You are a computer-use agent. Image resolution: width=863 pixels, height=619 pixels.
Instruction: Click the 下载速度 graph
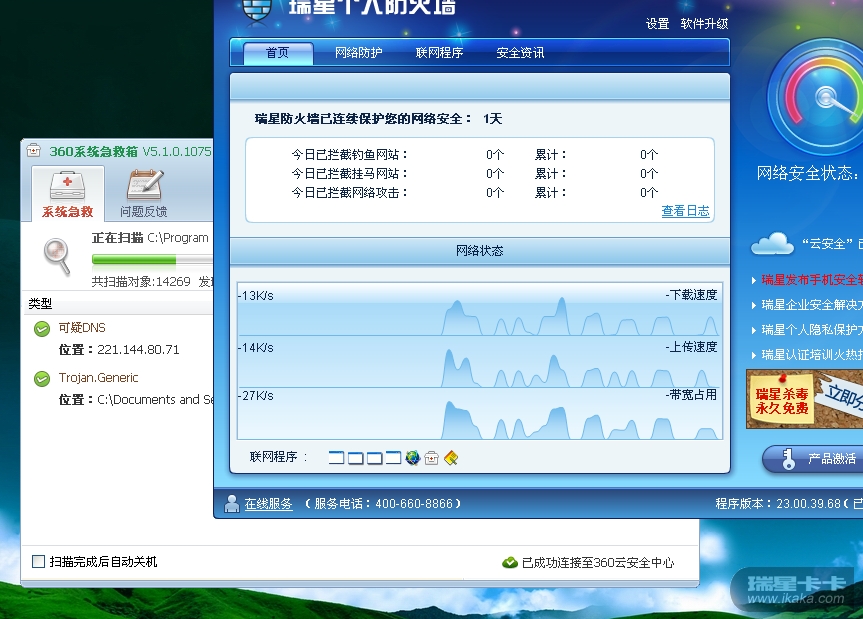[479, 310]
